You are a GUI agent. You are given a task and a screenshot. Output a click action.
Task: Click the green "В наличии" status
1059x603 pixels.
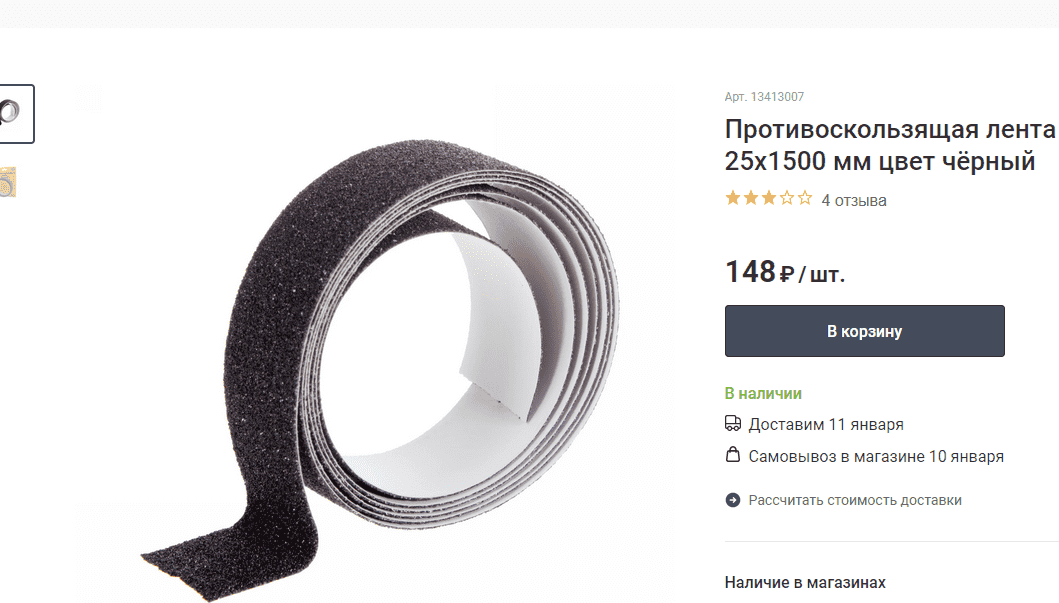coord(763,393)
